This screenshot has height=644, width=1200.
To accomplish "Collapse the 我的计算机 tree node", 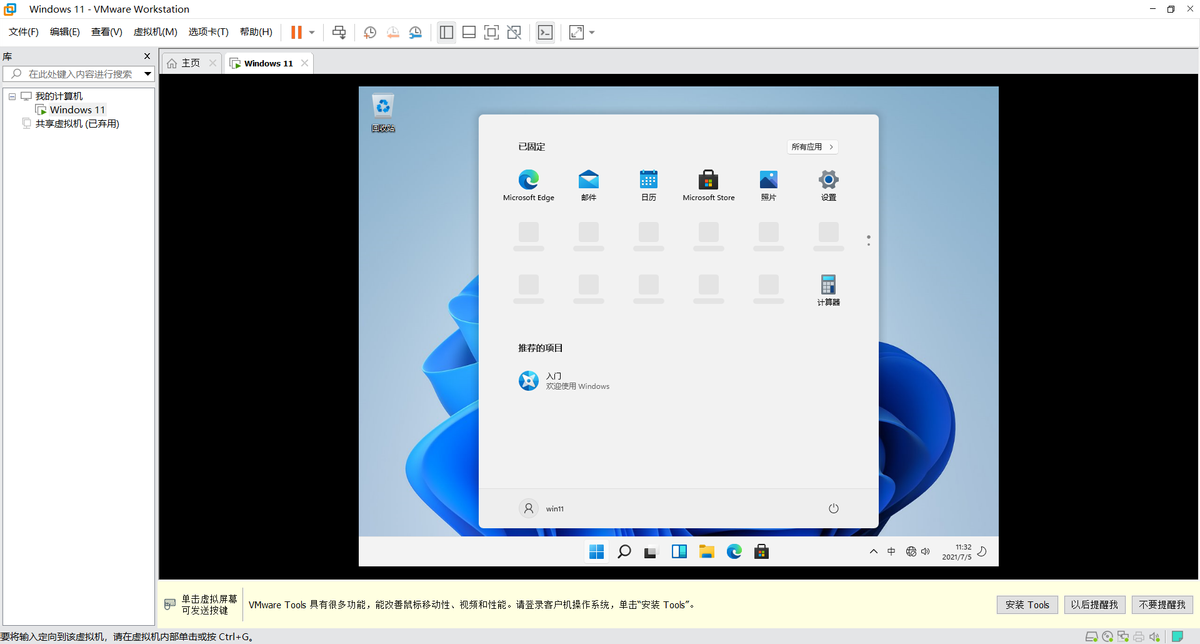I will pyautogui.click(x=11, y=96).
